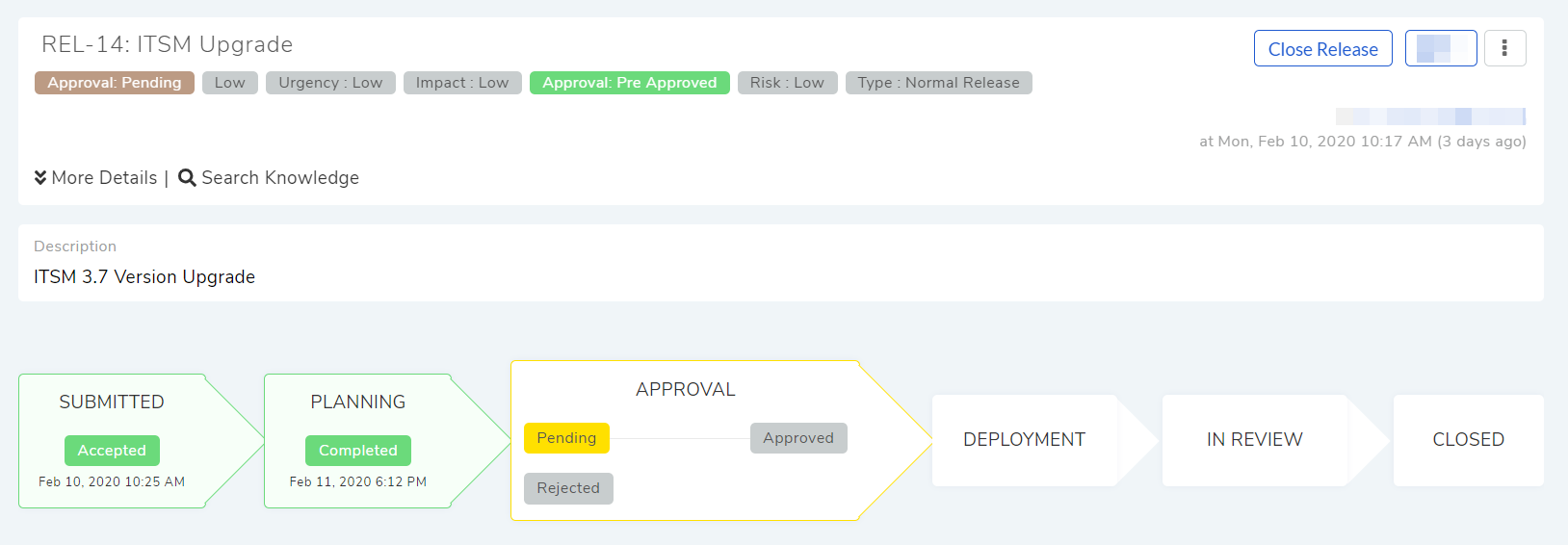1568x545 pixels.
Task: Select the SUBMITTED stage heading
Action: pos(112,402)
